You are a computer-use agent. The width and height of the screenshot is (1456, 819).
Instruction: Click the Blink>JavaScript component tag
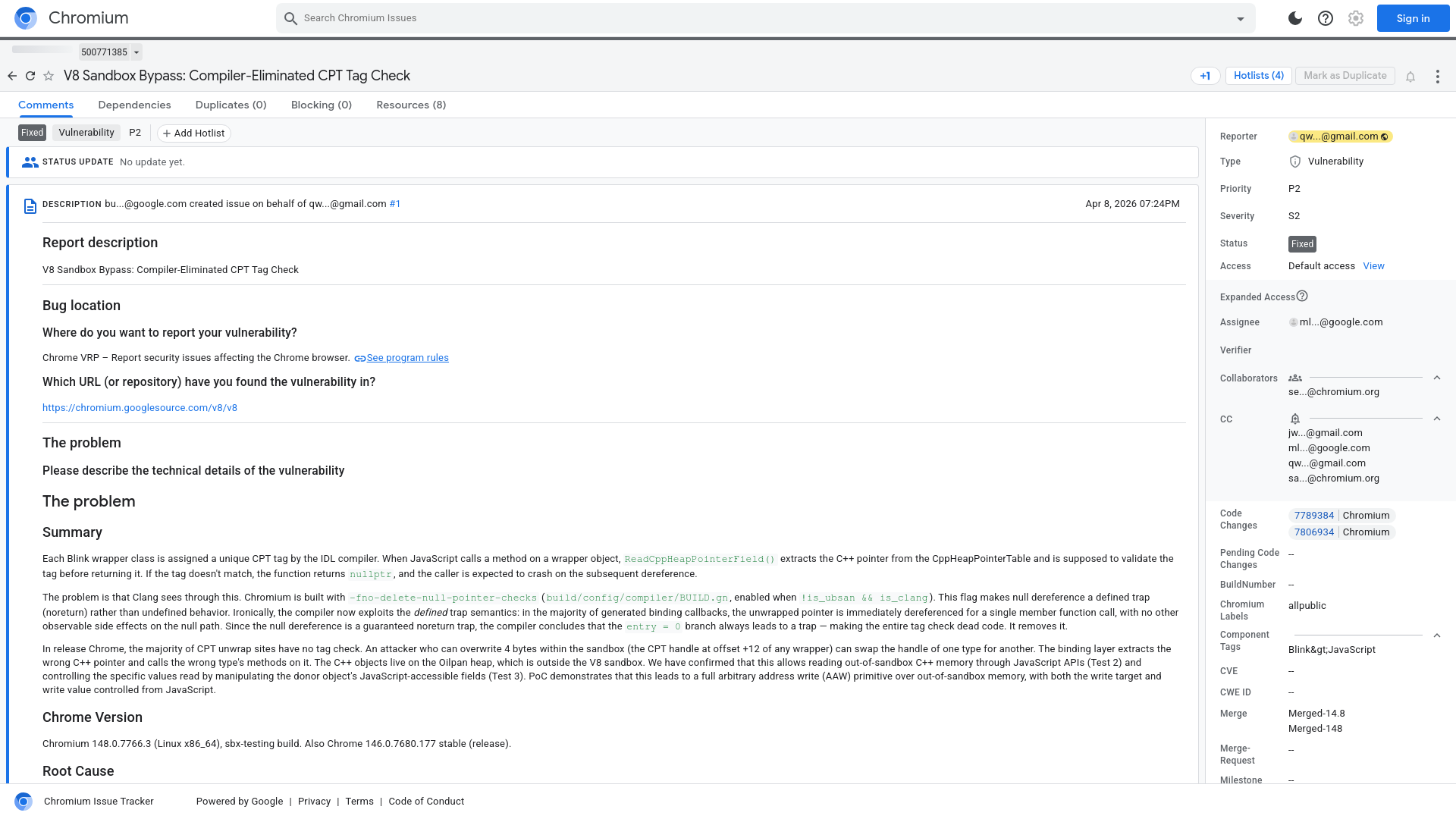tap(1331, 650)
